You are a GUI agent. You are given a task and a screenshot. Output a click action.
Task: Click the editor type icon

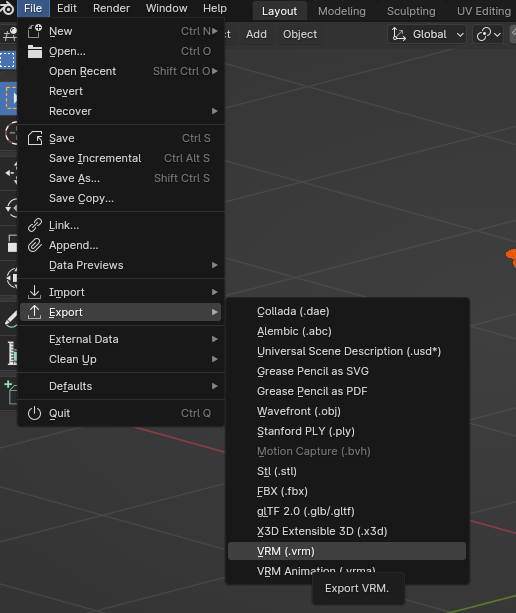pyautogui.click(x=9, y=34)
